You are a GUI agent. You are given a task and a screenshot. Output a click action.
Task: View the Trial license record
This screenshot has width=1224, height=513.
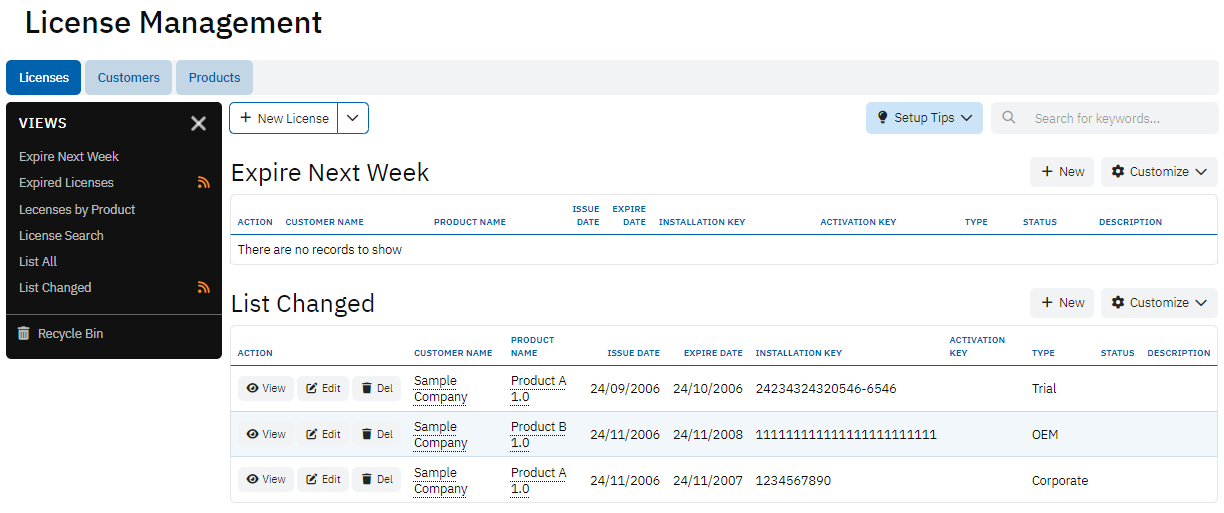pyautogui.click(x=266, y=389)
